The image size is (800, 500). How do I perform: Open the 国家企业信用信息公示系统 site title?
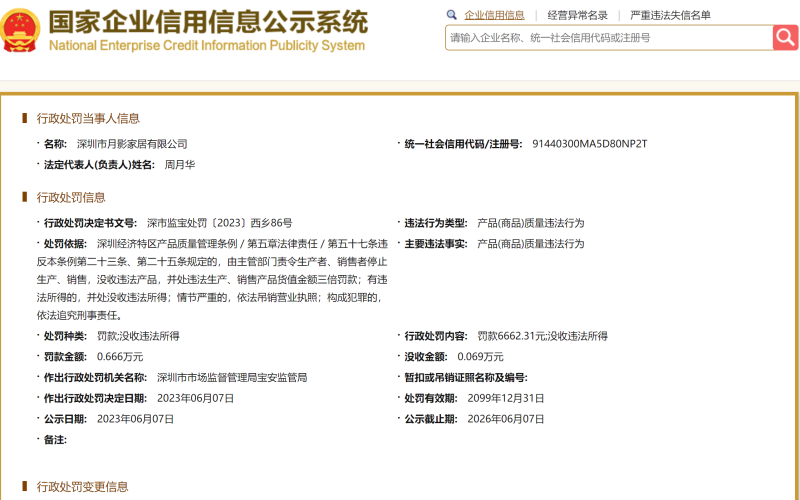tap(208, 21)
